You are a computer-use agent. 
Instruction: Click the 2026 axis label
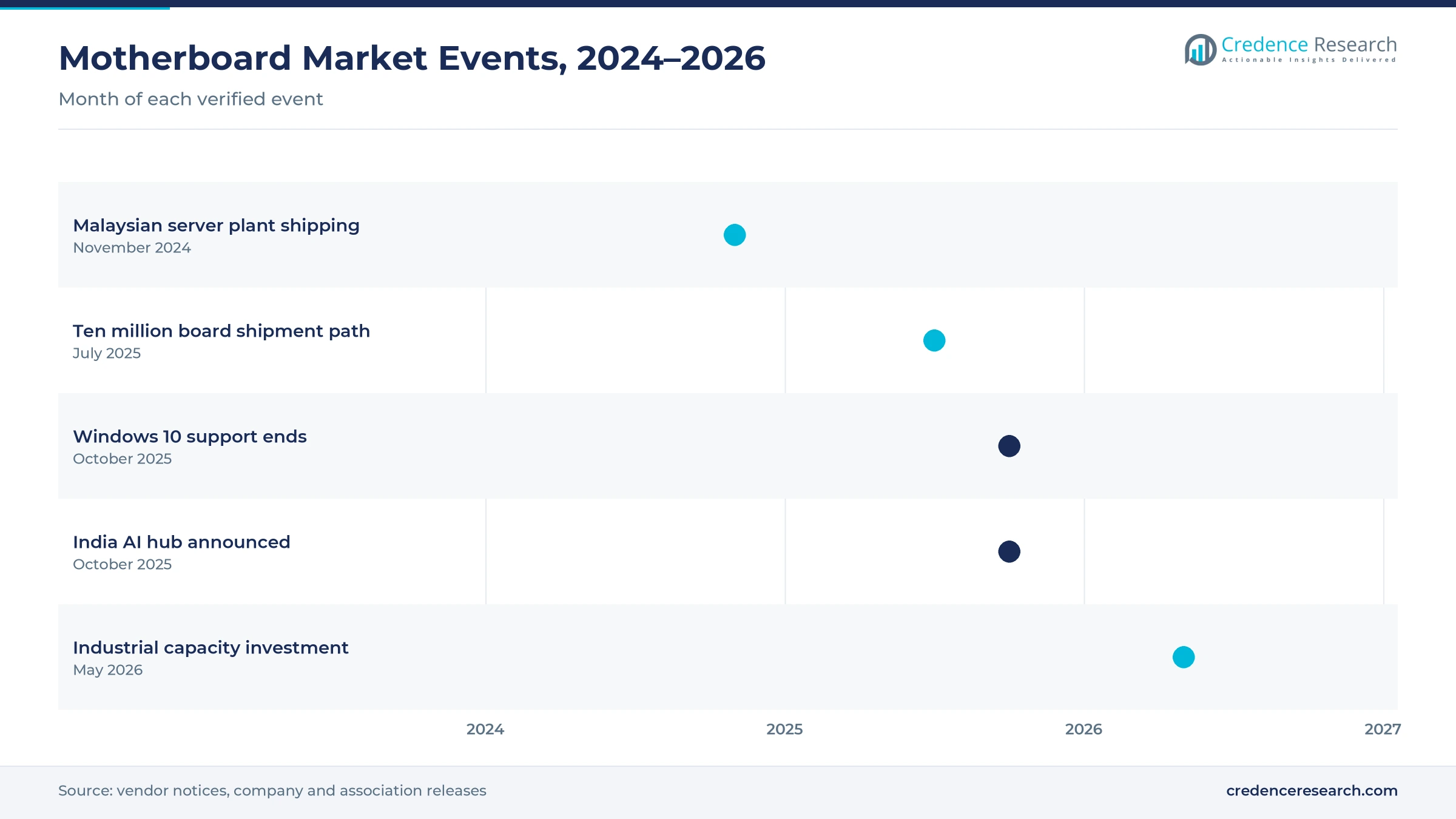(1084, 729)
